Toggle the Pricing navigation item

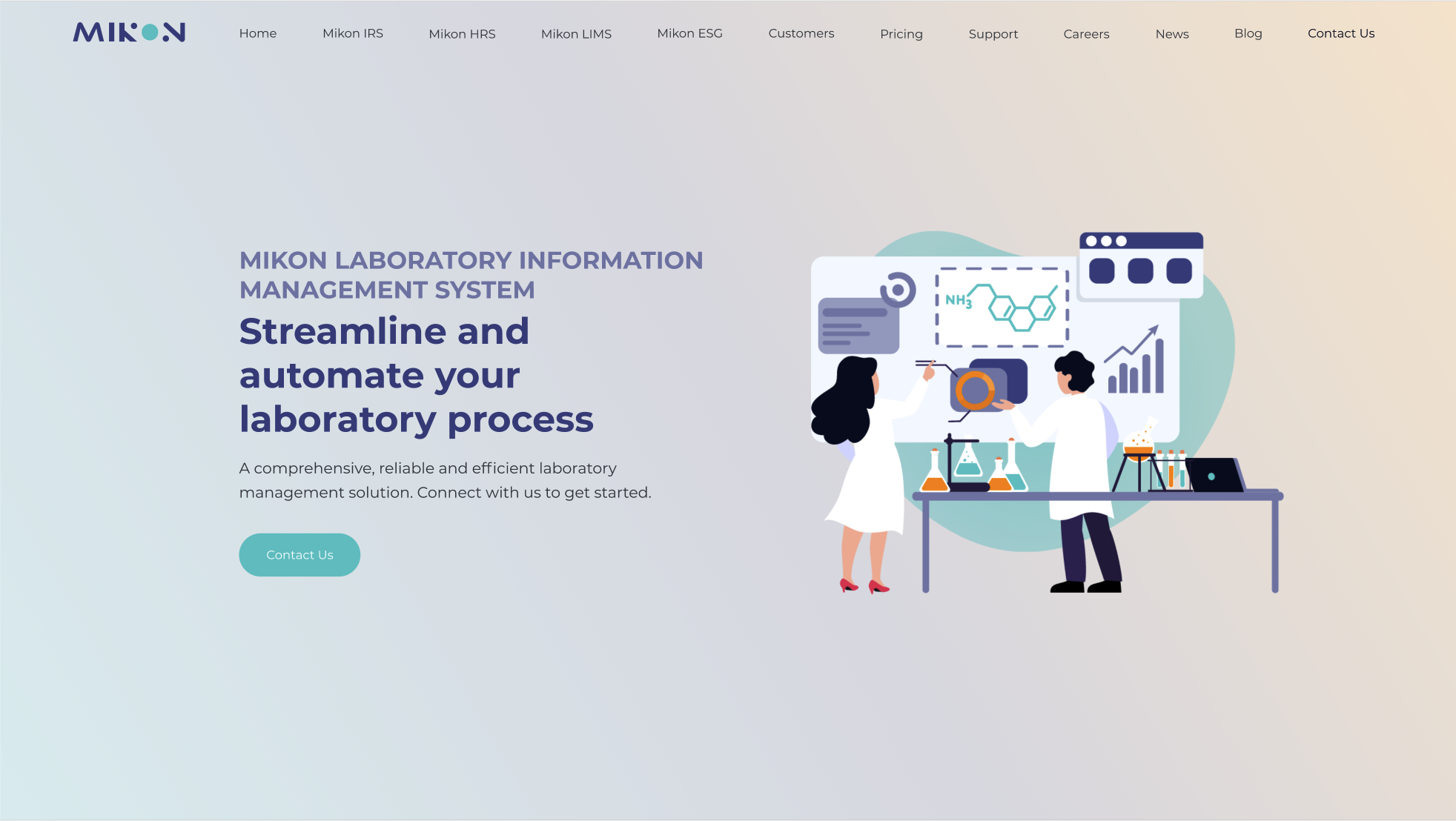pos(901,33)
